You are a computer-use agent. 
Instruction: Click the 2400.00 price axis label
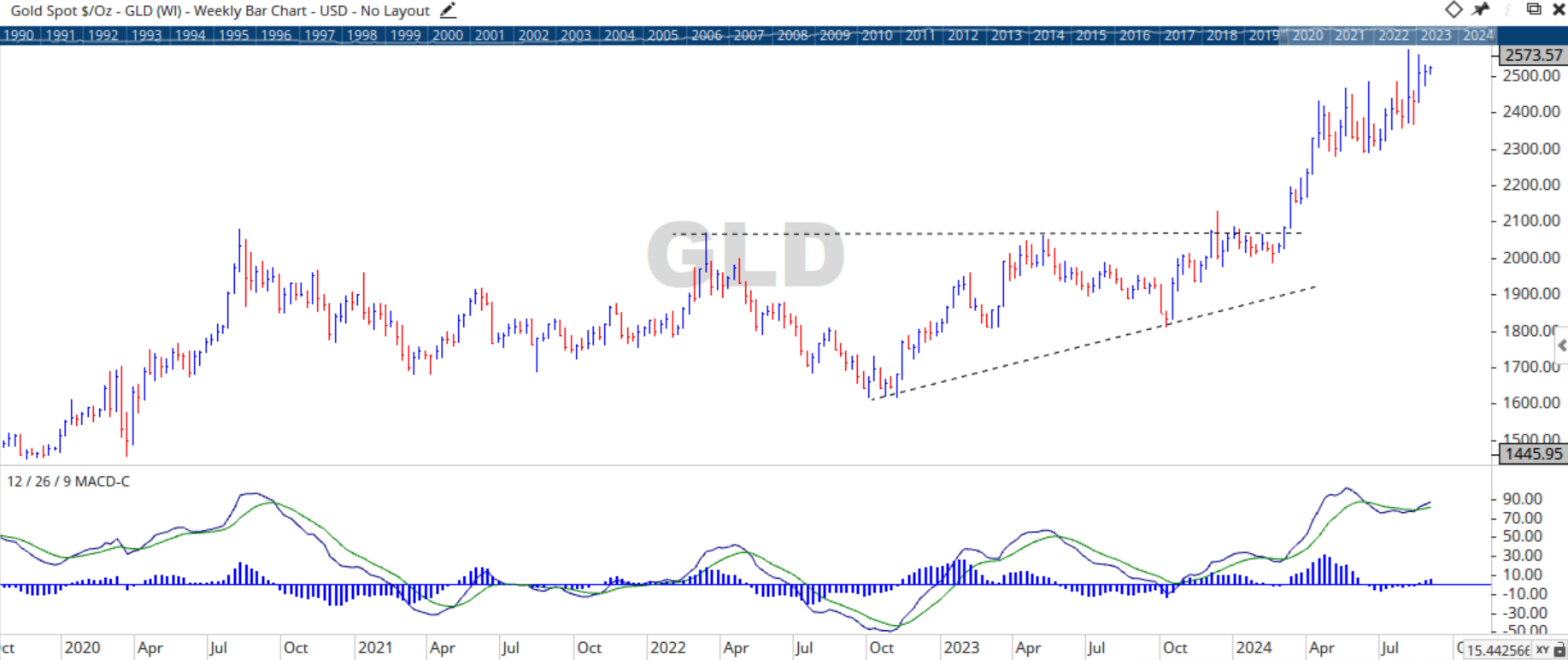1531,112
